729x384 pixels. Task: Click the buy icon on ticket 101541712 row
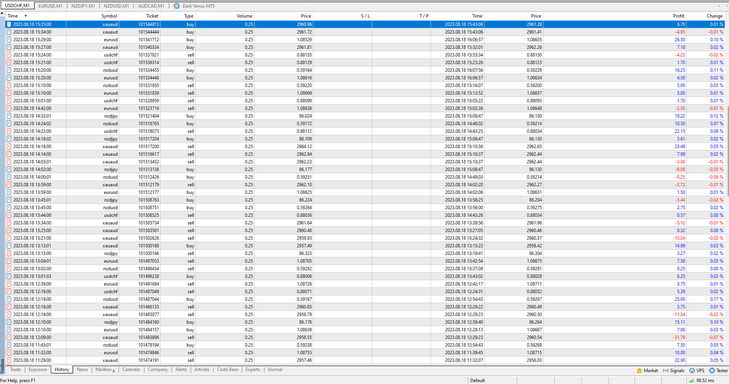point(9,40)
